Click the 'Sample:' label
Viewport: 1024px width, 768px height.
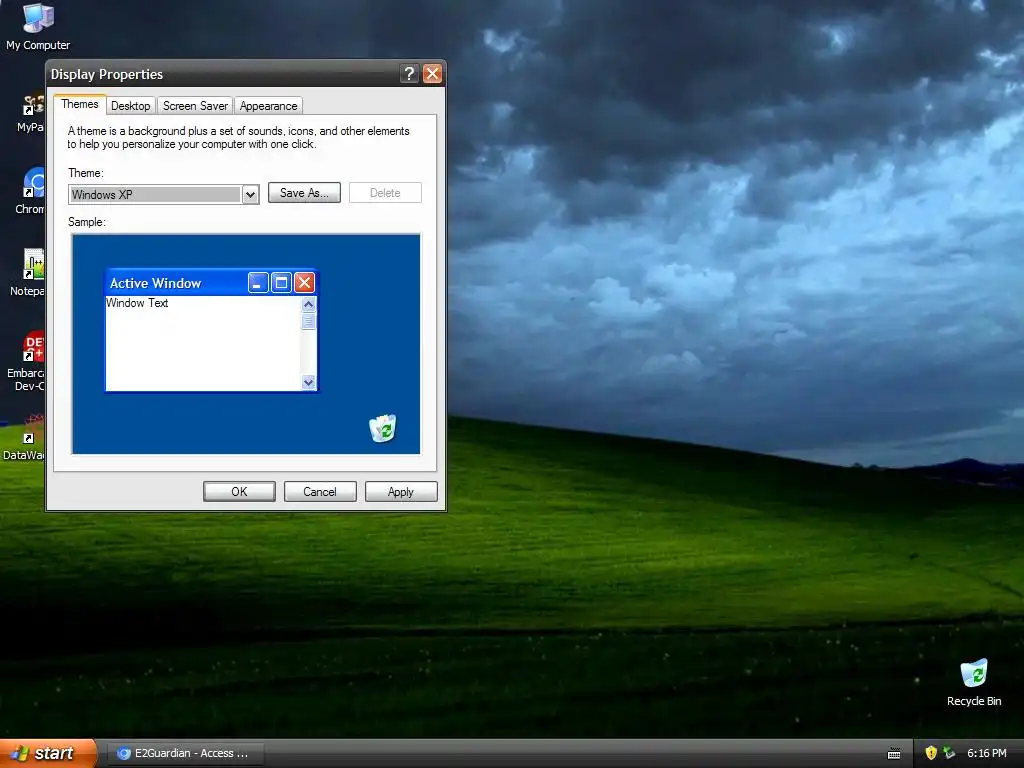(x=87, y=222)
